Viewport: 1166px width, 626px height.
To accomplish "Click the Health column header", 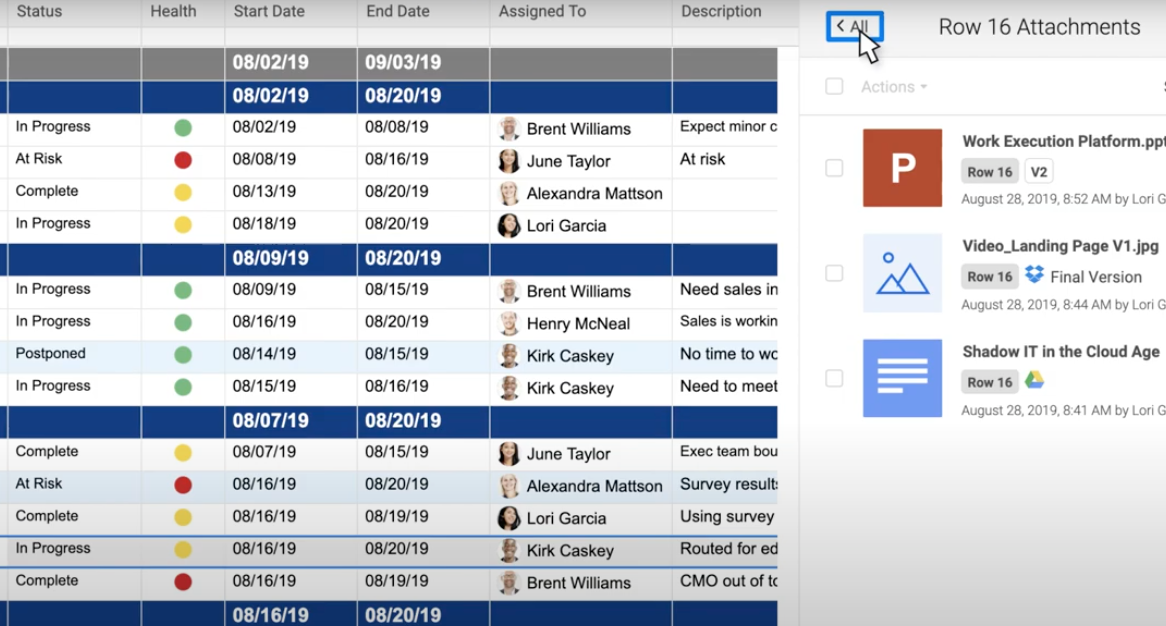I will click(173, 12).
